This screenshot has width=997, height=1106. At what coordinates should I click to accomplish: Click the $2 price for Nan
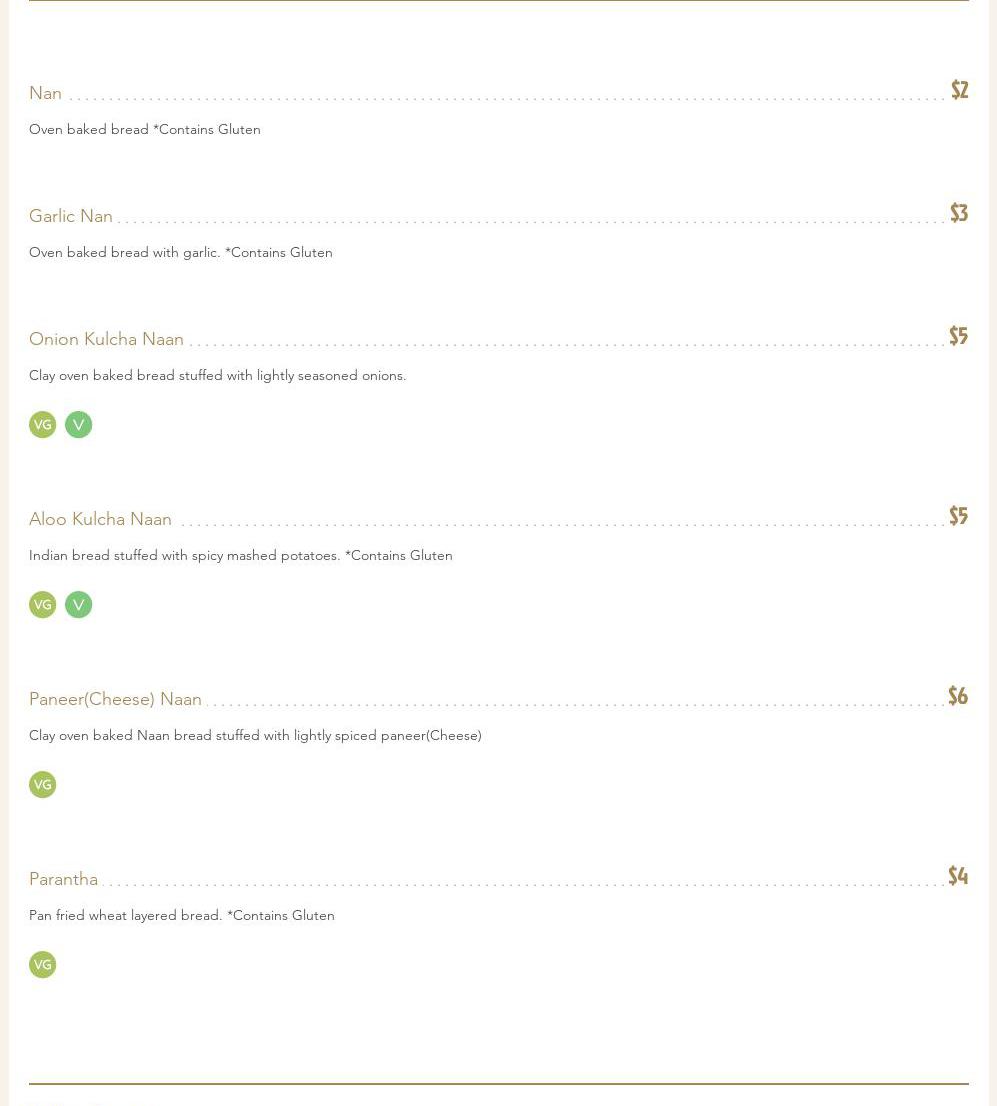coord(959,90)
